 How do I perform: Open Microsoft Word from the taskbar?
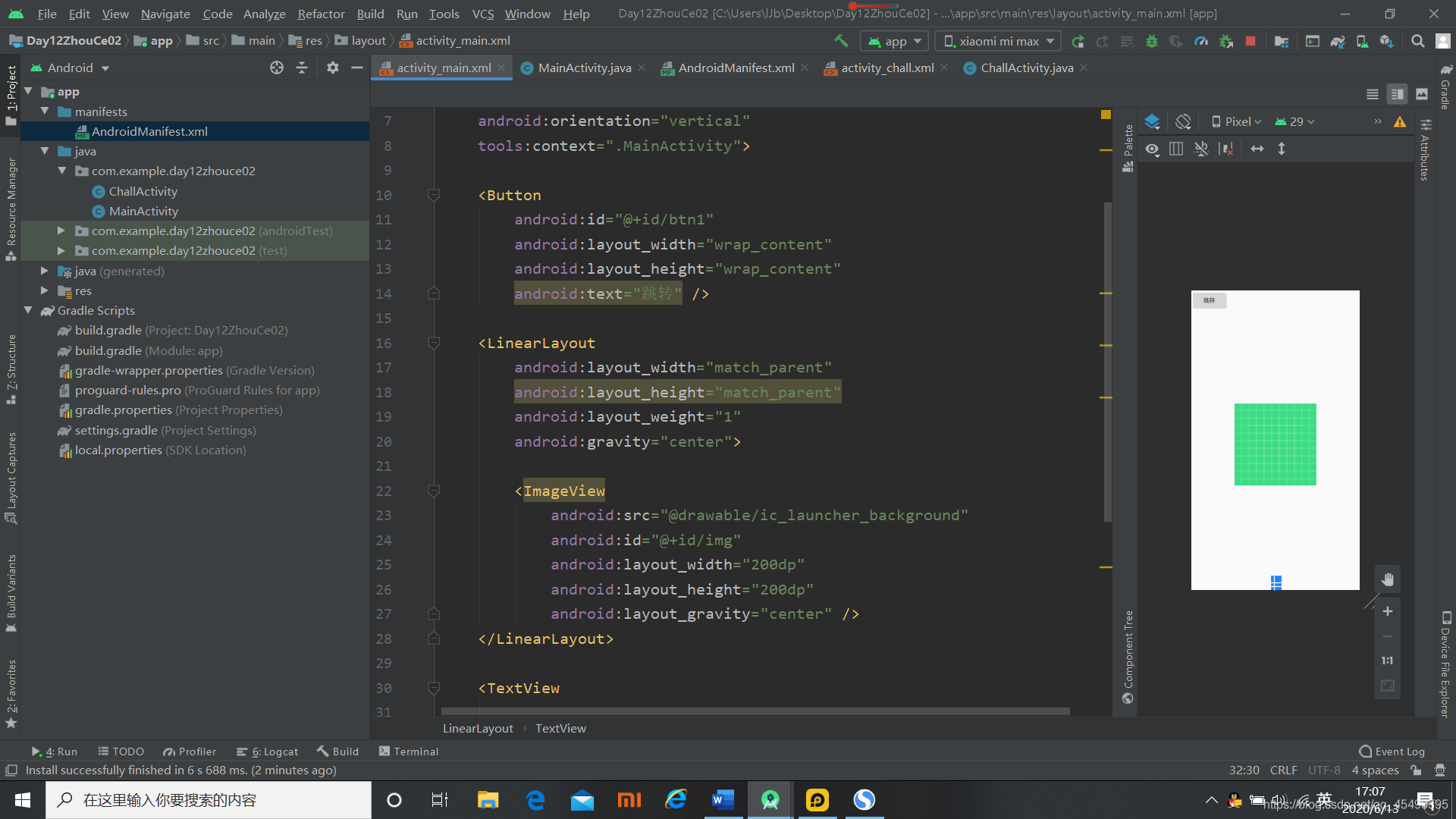point(723,799)
